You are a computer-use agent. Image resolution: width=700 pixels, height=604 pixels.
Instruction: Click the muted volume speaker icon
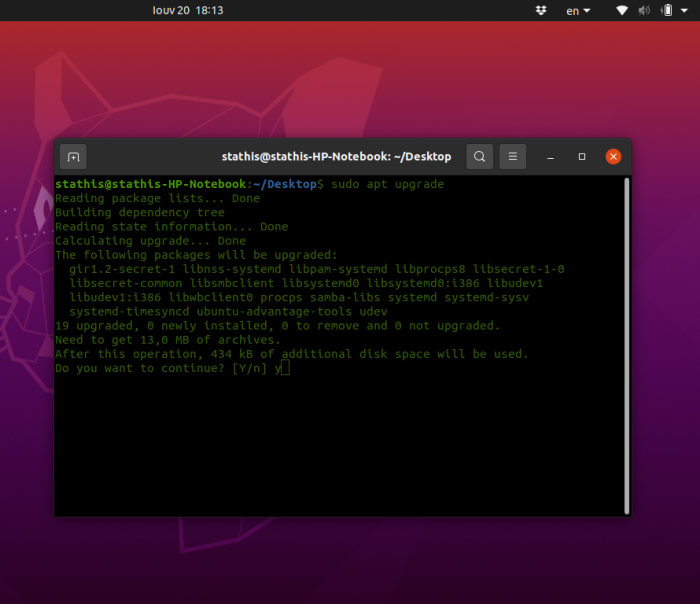tap(642, 10)
